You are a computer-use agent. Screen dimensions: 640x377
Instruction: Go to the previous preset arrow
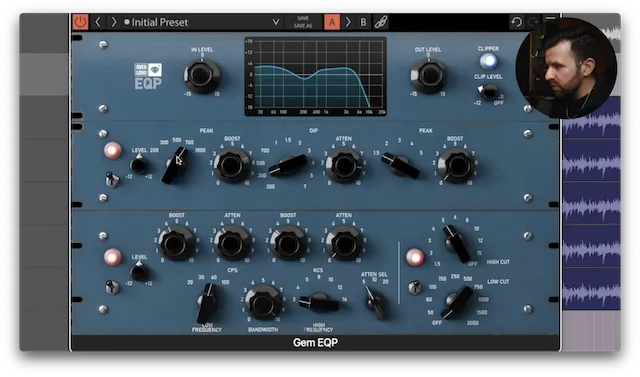[98, 22]
